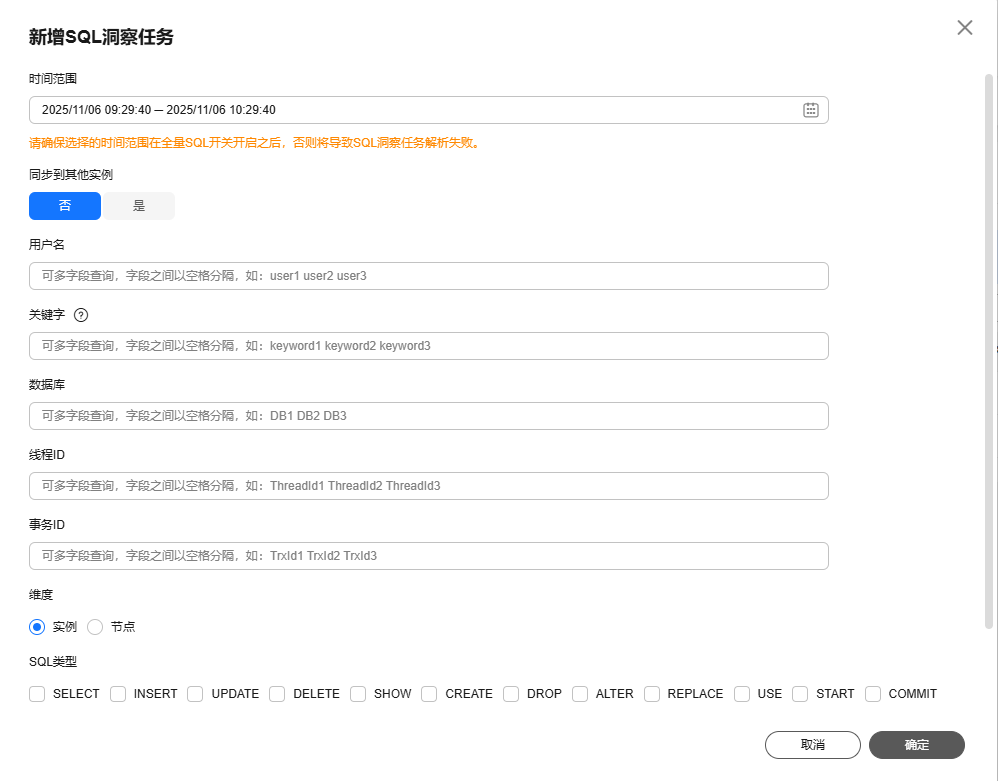Check the DELETE SQL type checkbox
This screenshot has height=781, width=998.
coord(277,693)
